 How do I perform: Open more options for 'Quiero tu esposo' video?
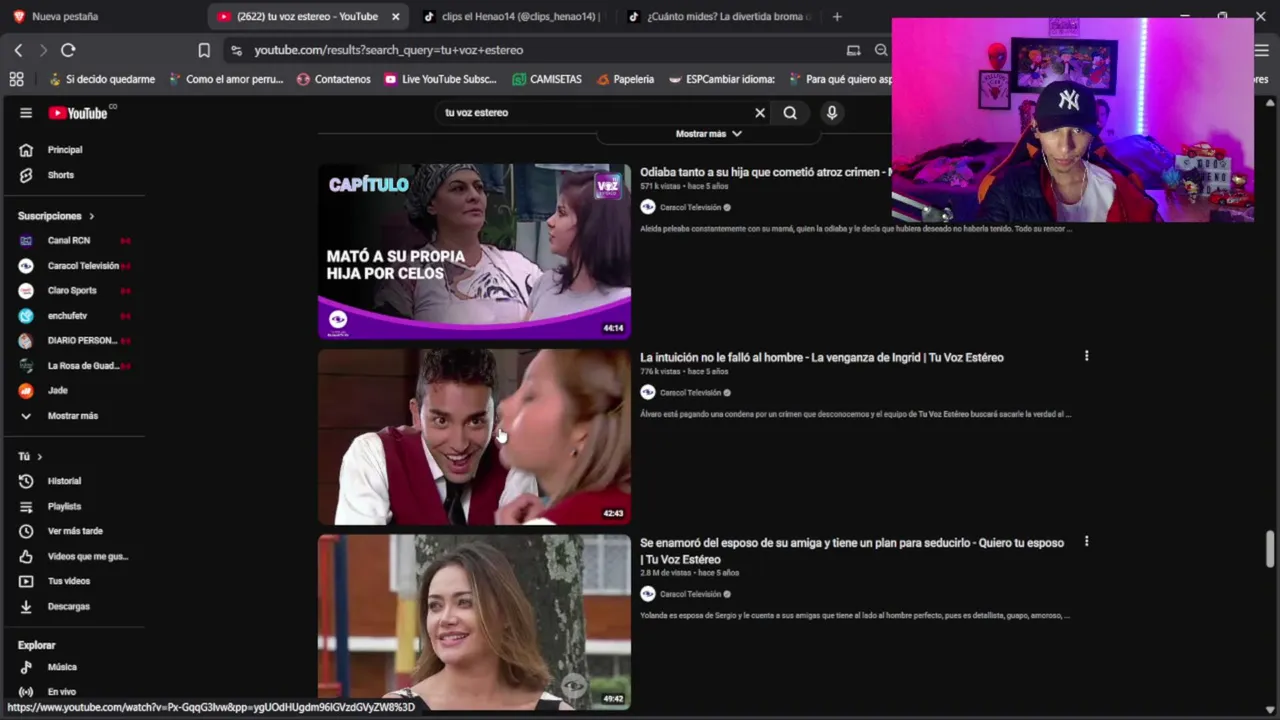pyautogui.click(x=1086, y=541)
